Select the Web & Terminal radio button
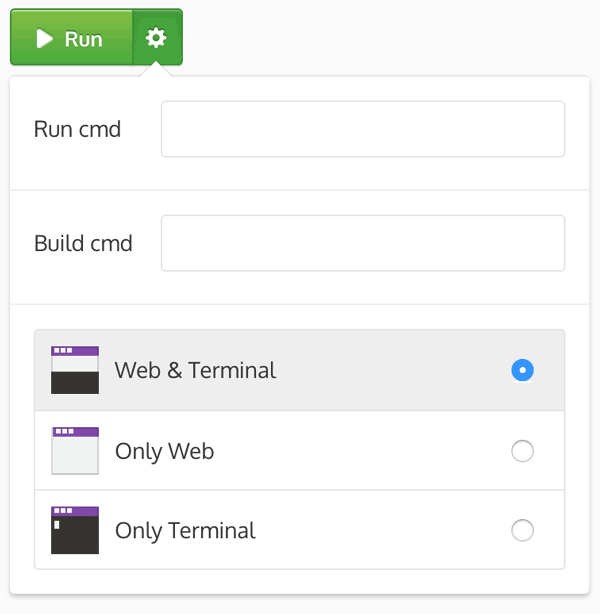The width and height of the screenshot is (600, 614). pos(522,370)
